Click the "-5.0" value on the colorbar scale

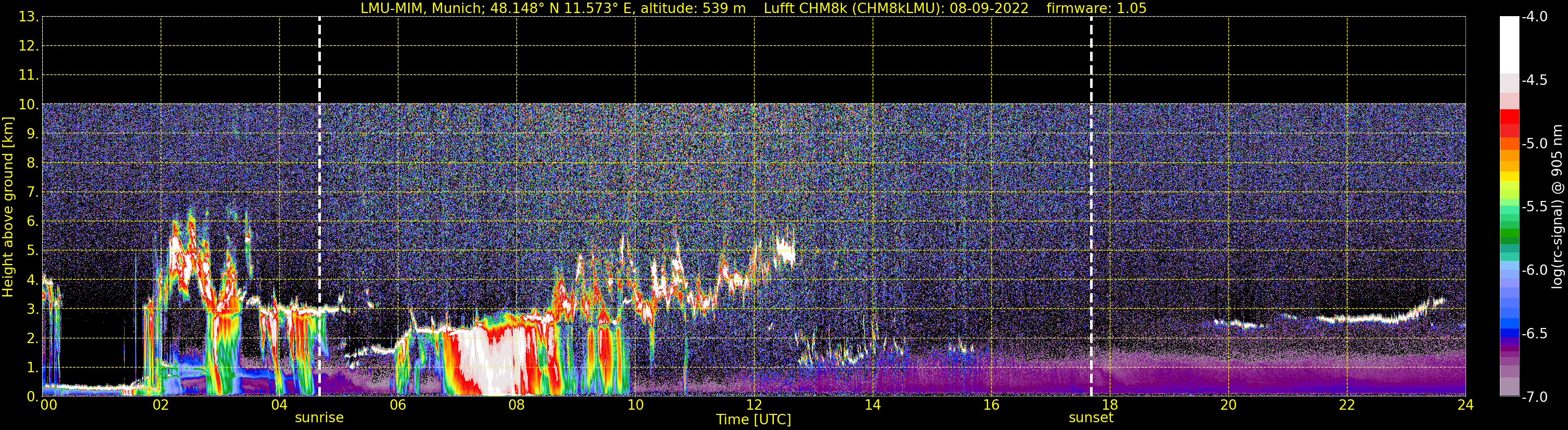1534,143
